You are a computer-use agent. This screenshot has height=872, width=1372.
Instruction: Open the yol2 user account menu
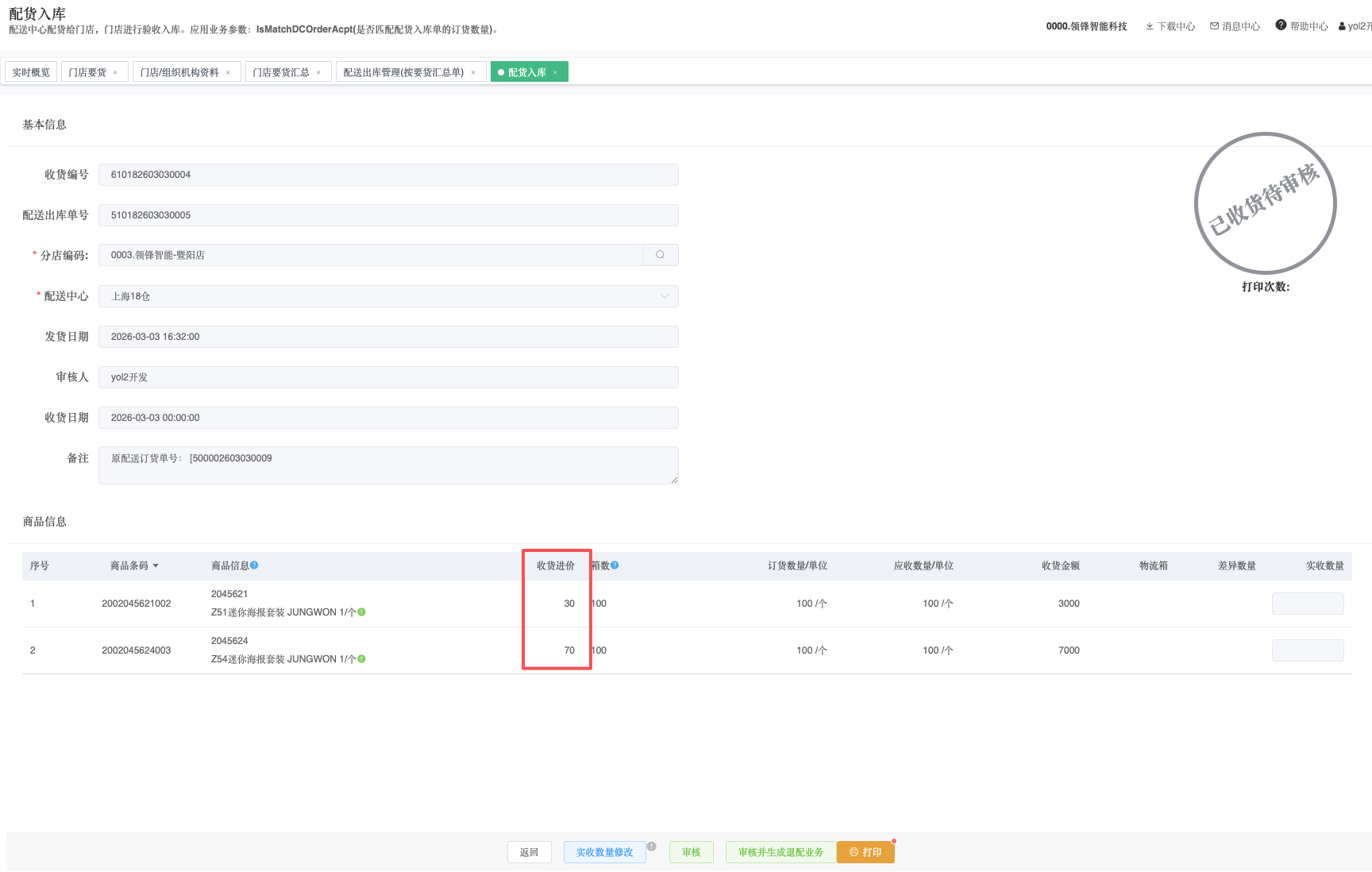point(1355,26)
